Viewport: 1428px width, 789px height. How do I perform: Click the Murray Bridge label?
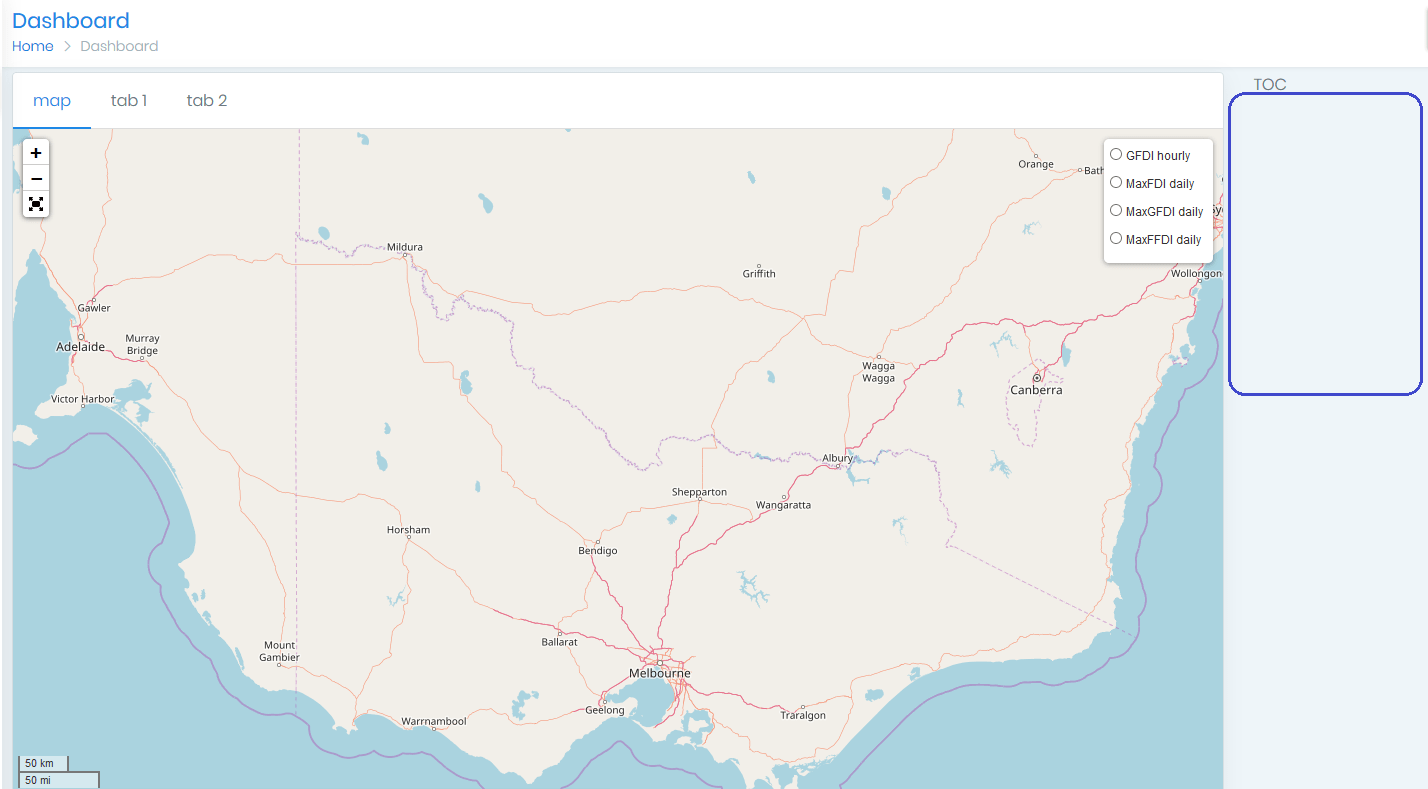pos(142,345)
